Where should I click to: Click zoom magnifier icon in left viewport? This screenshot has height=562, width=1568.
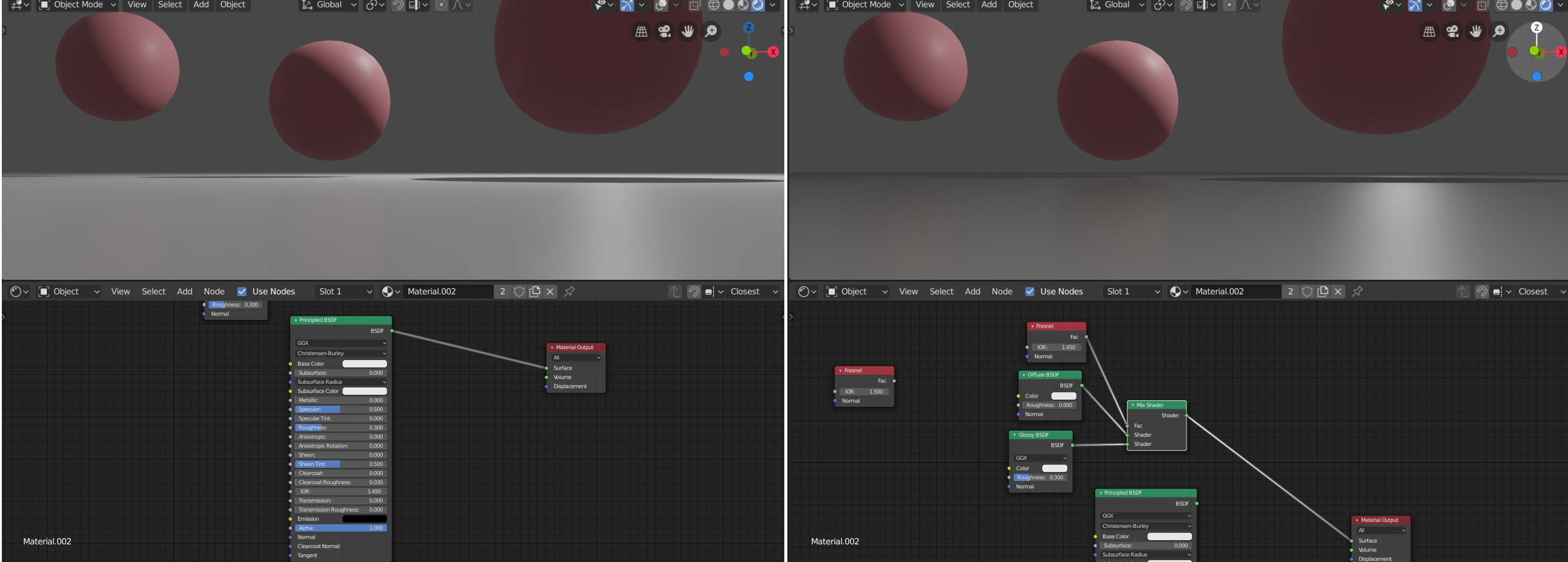pos(711,31)
